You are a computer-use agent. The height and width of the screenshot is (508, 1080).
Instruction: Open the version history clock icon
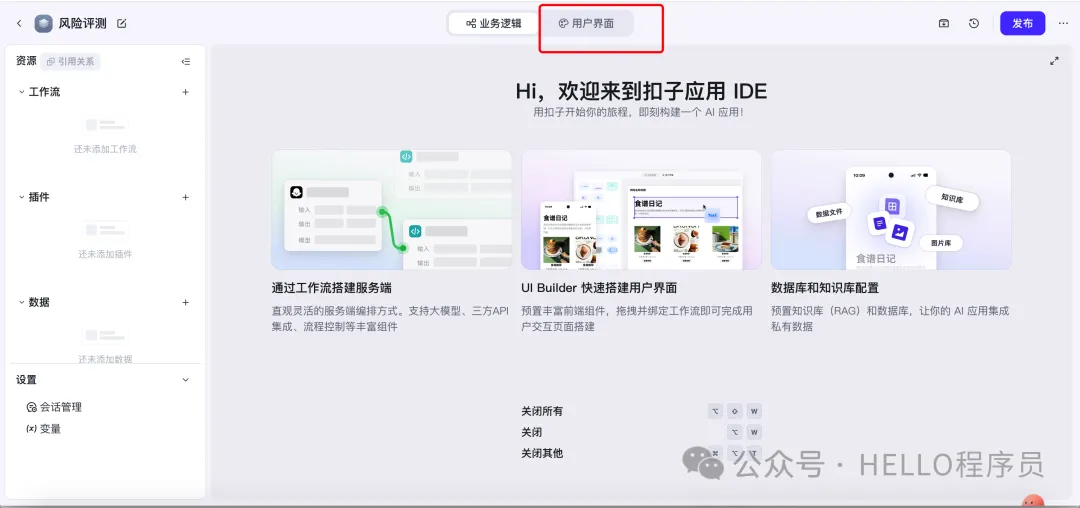click(973, 23)
